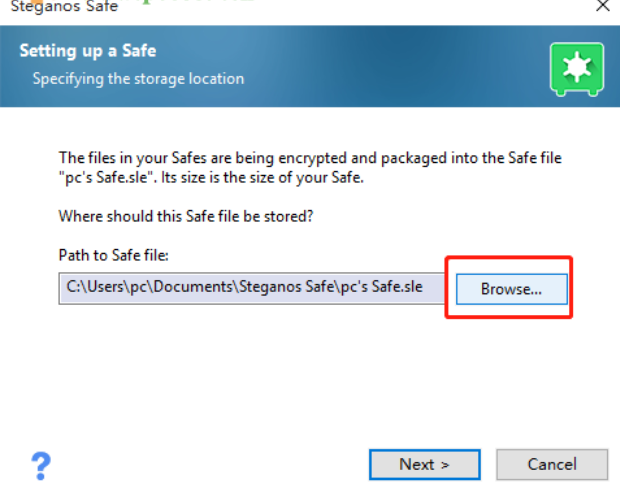Click the "Setting up a Safe" heading

tap(88, 51)
